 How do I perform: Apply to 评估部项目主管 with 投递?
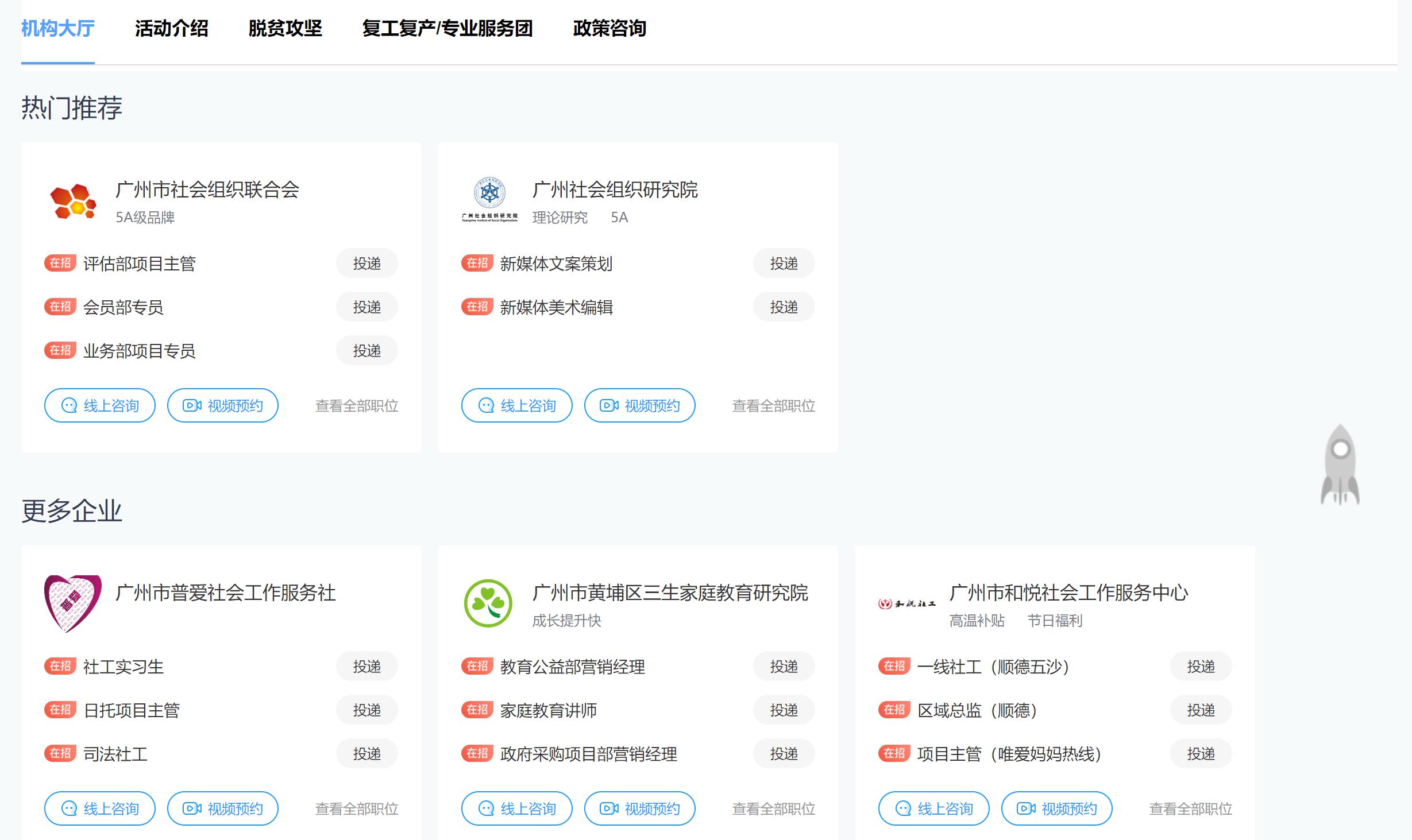click(x=367, y=264)
